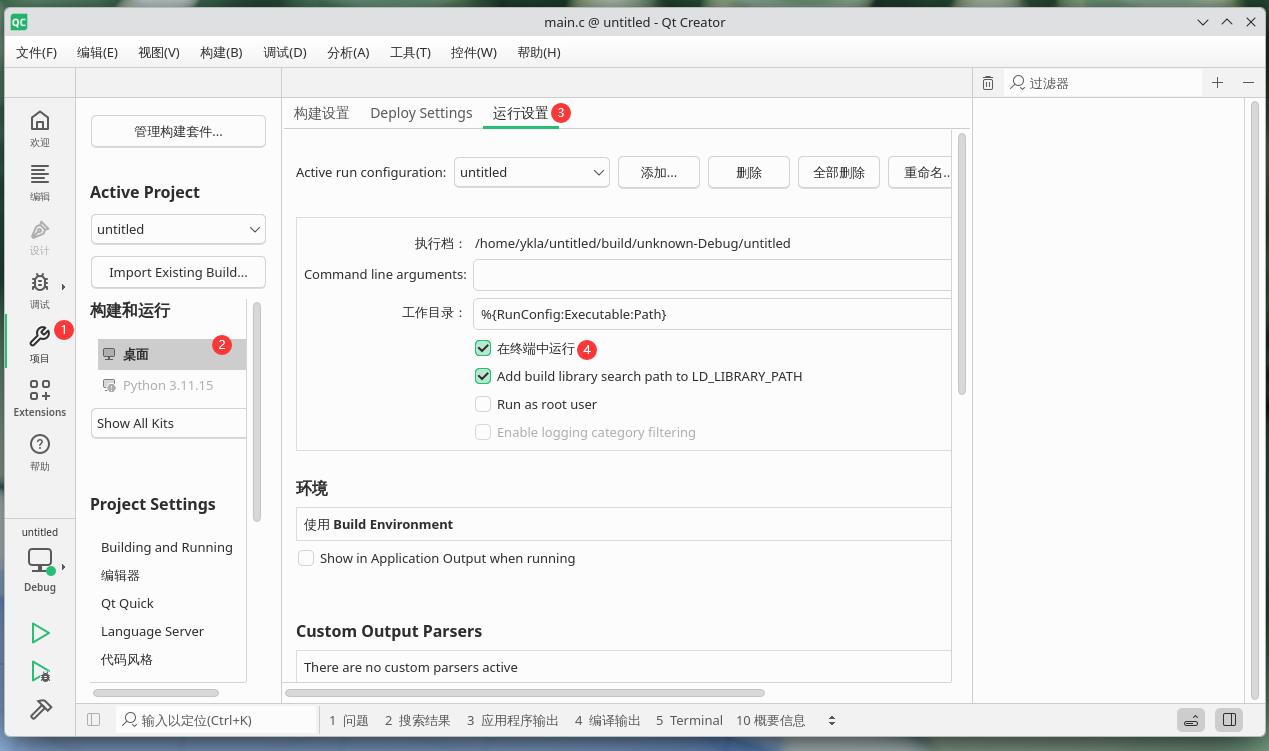This screenshot has height=751, width=1269.
Task: Open the 视图(V) menu
Action: pyautogui.click(x=159, y=52)
